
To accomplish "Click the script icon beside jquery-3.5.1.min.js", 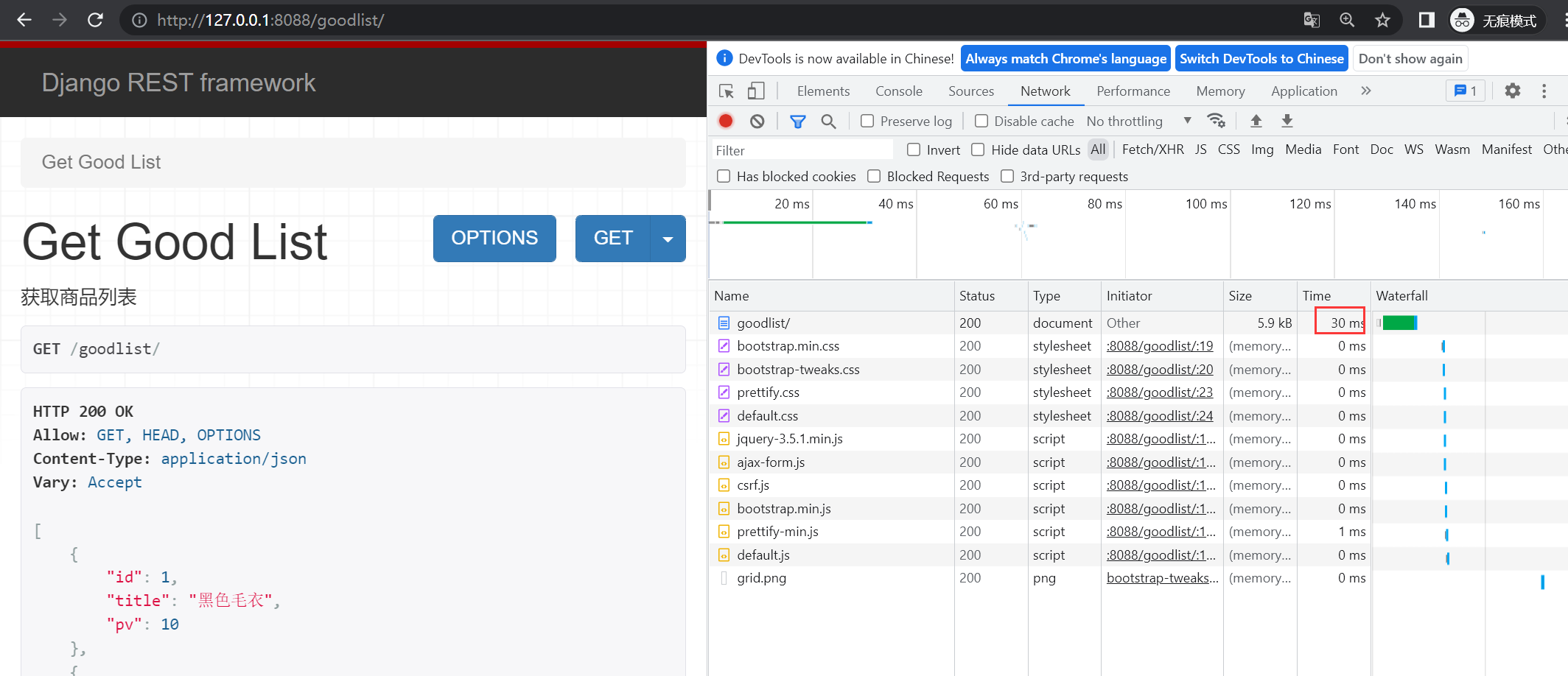I will pos(724,439).
